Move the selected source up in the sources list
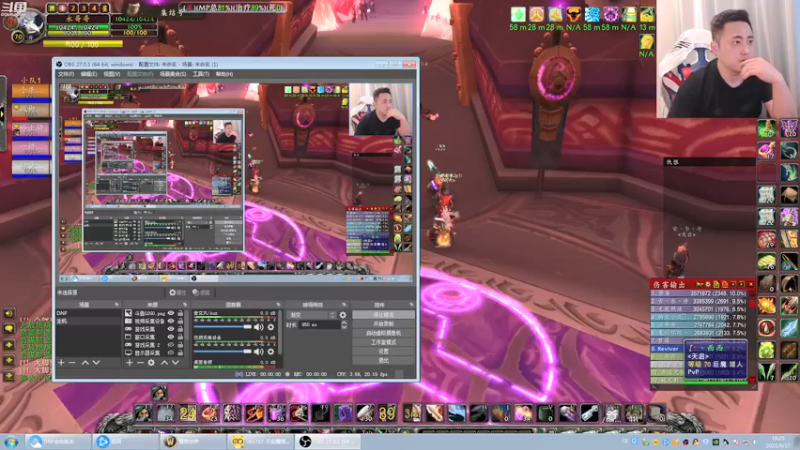Image resolution: width=800 pixels, height=450 pixels. click(164, 362)
